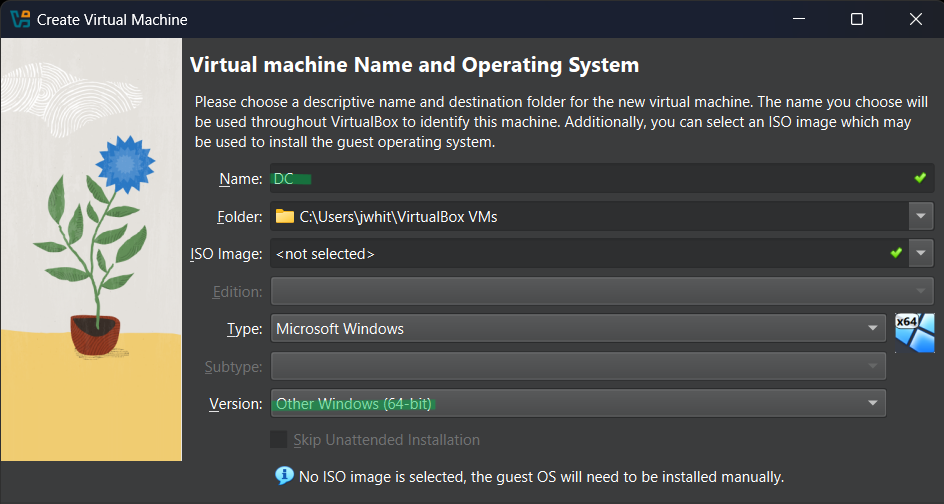Image resolution: width=944 pixels, height=504 pixels.
Task: Click the ISO Image field showing not selected
Action: 589,254
